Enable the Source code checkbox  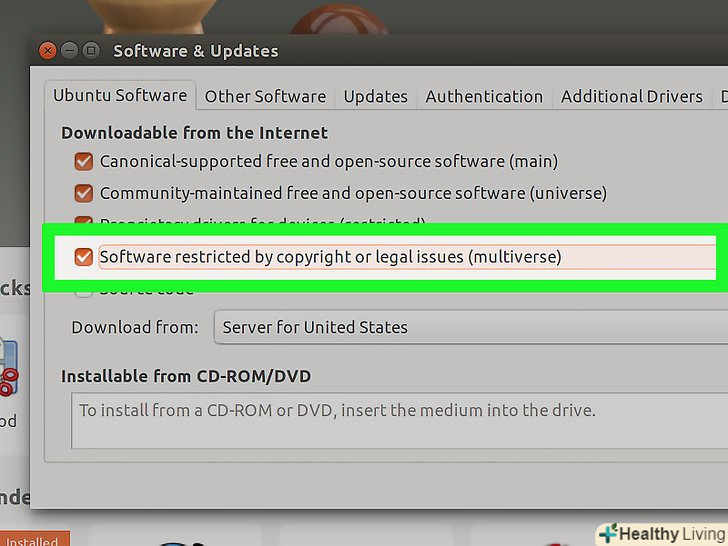[x=83, y=291]
